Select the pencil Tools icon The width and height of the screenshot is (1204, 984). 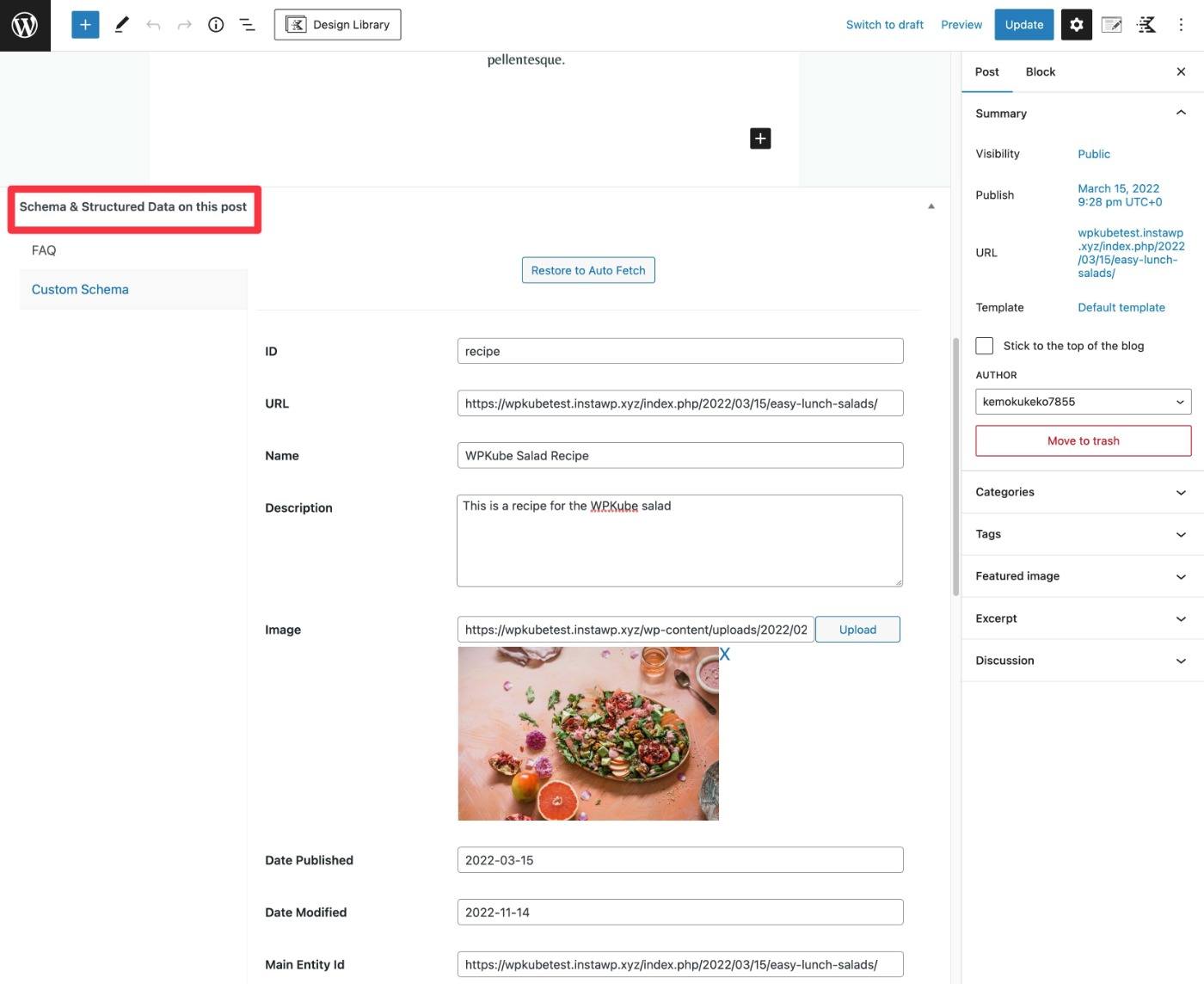[x=121, y=25]
